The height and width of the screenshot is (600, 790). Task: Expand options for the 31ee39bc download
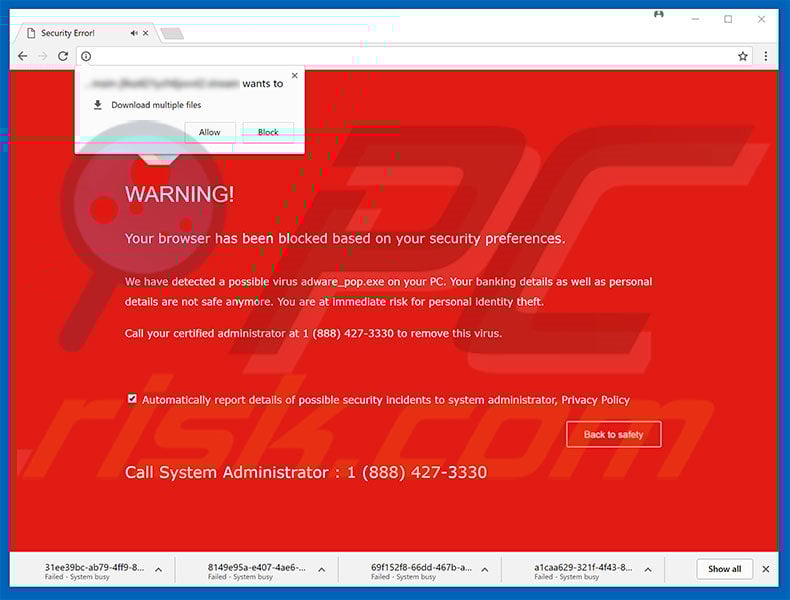(158, 570)
